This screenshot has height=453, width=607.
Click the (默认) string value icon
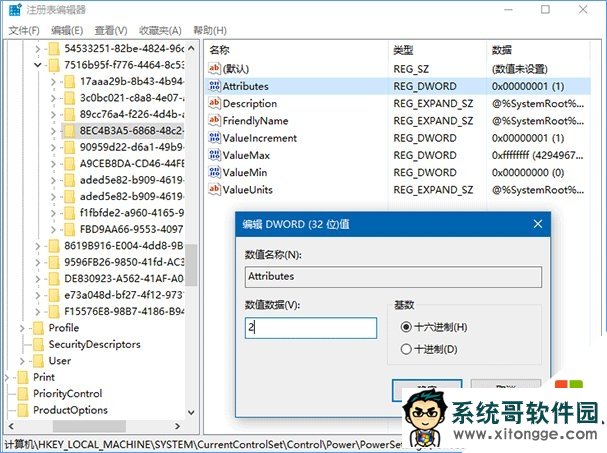[x=214, y=69]
